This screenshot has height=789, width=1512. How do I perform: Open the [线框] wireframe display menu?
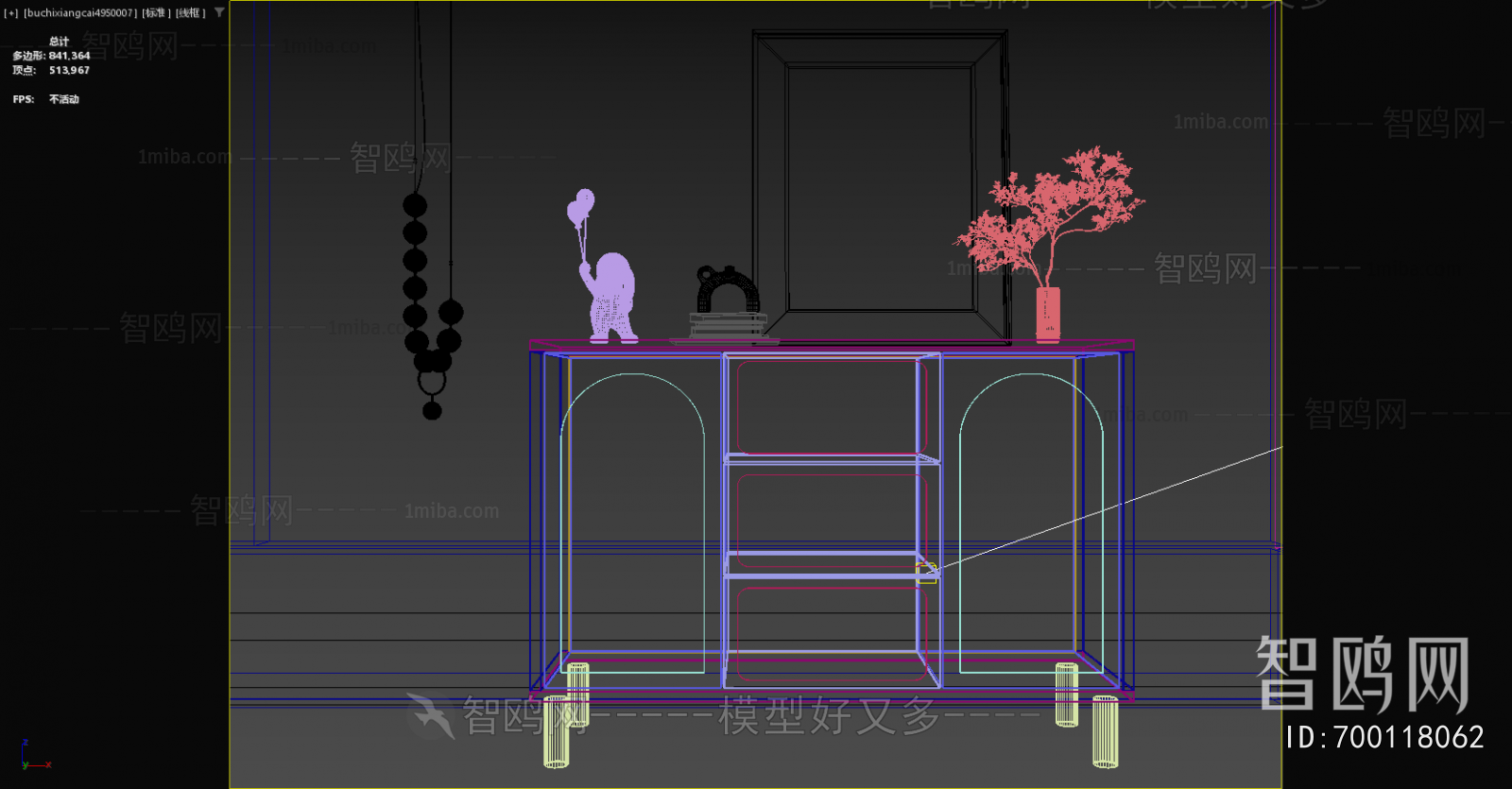point(190,13)
